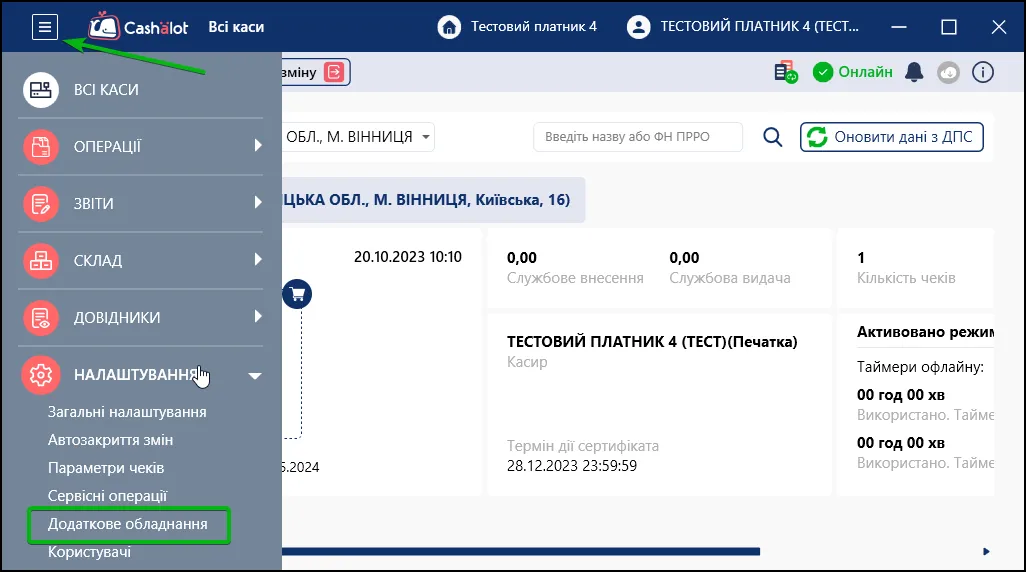
Task: Collapse the НАЛАШТУВАННЯ submenu arrow
Action: click(255, 376)
